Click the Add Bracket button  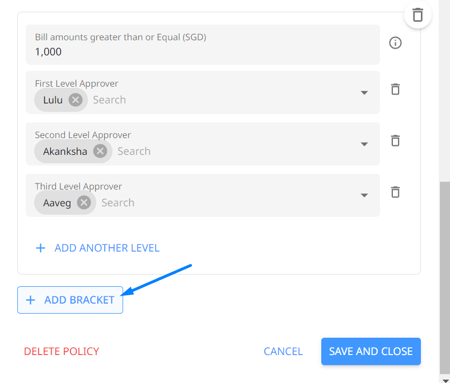[x=70, y=300]
